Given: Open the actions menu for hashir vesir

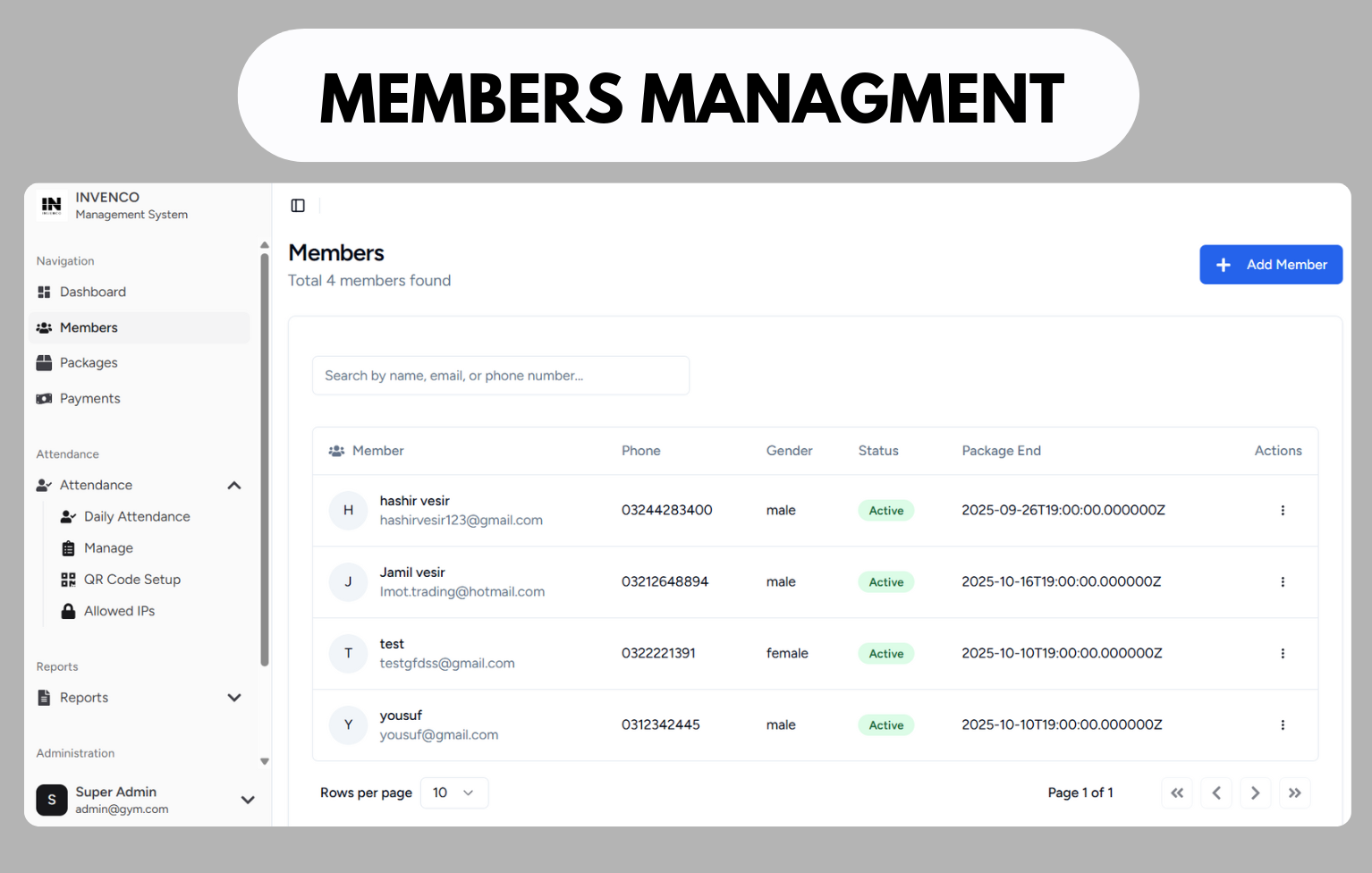Looking at the screenshot, I should (1283, 510).
